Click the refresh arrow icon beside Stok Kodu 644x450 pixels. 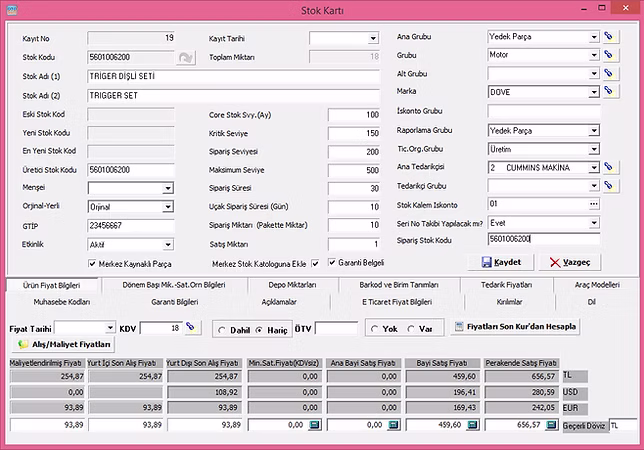click(185, 58)
